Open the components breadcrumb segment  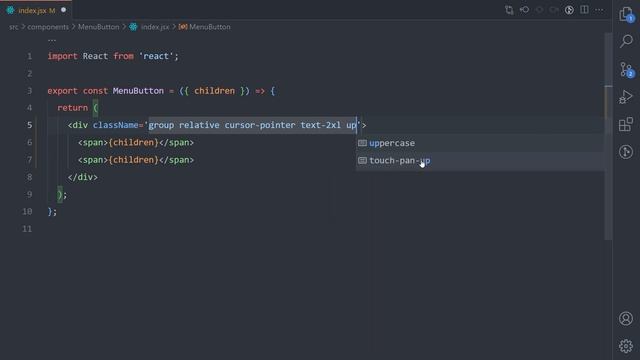pos(48,27)
